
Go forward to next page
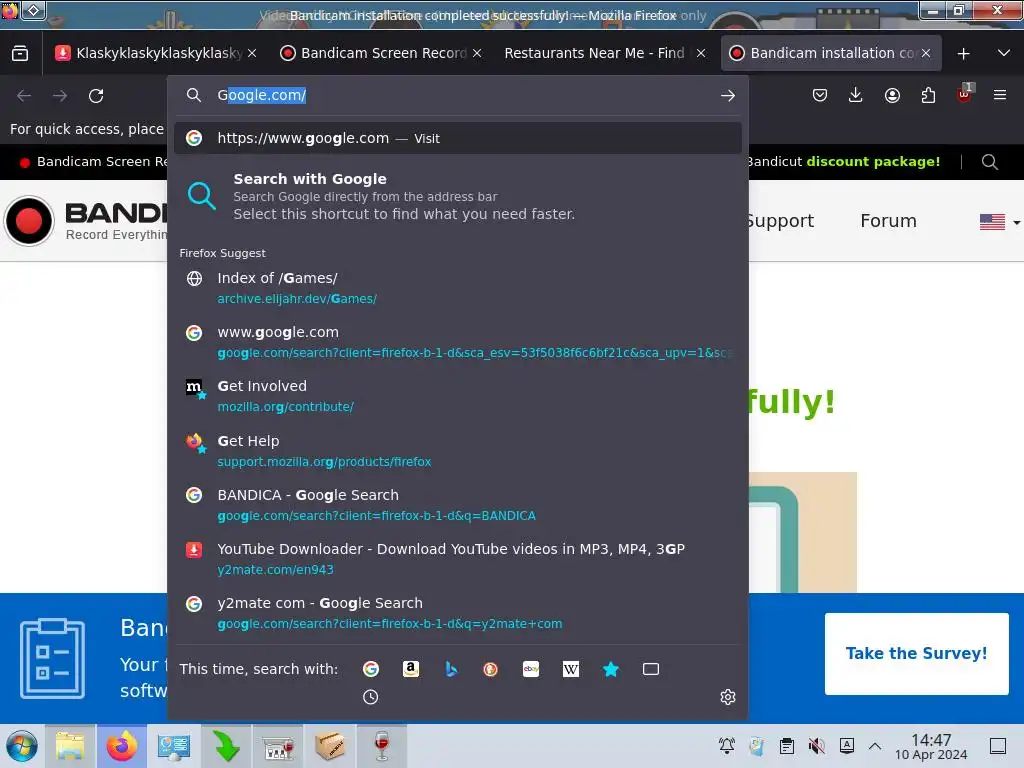click(x=60, y=96)
